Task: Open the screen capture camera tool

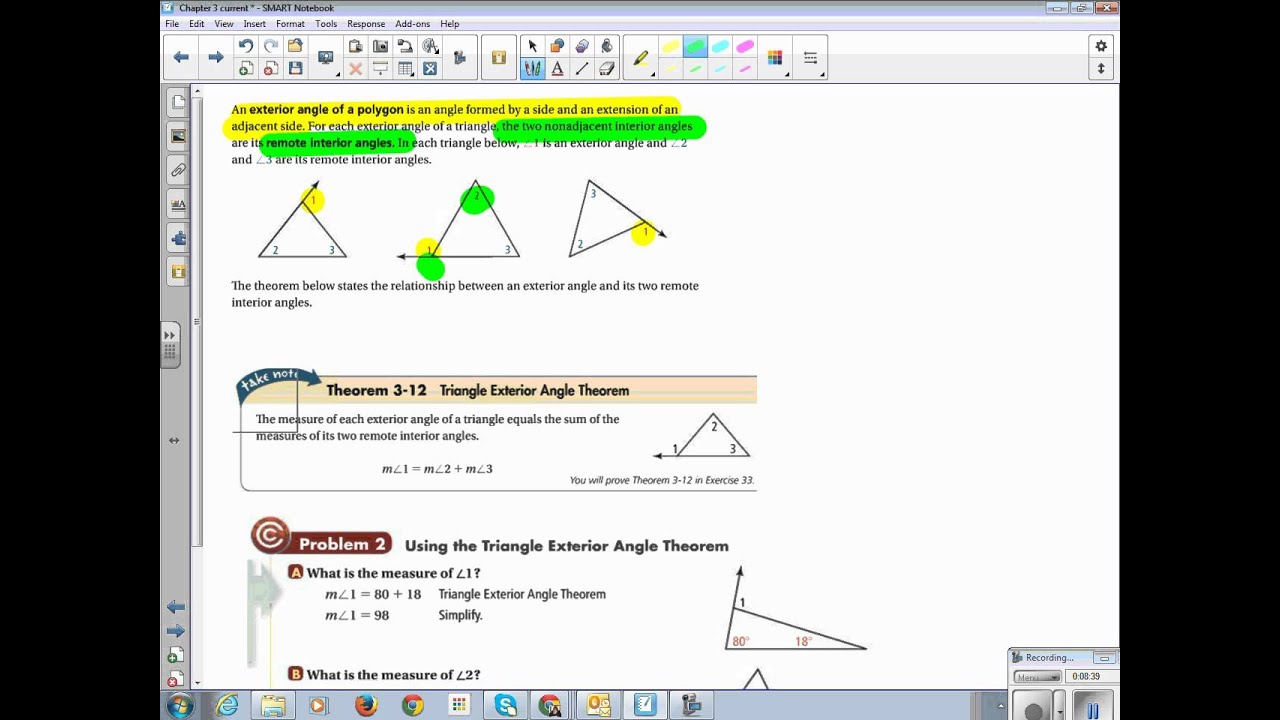Action: pyautogui.click(x=380, y=46)
